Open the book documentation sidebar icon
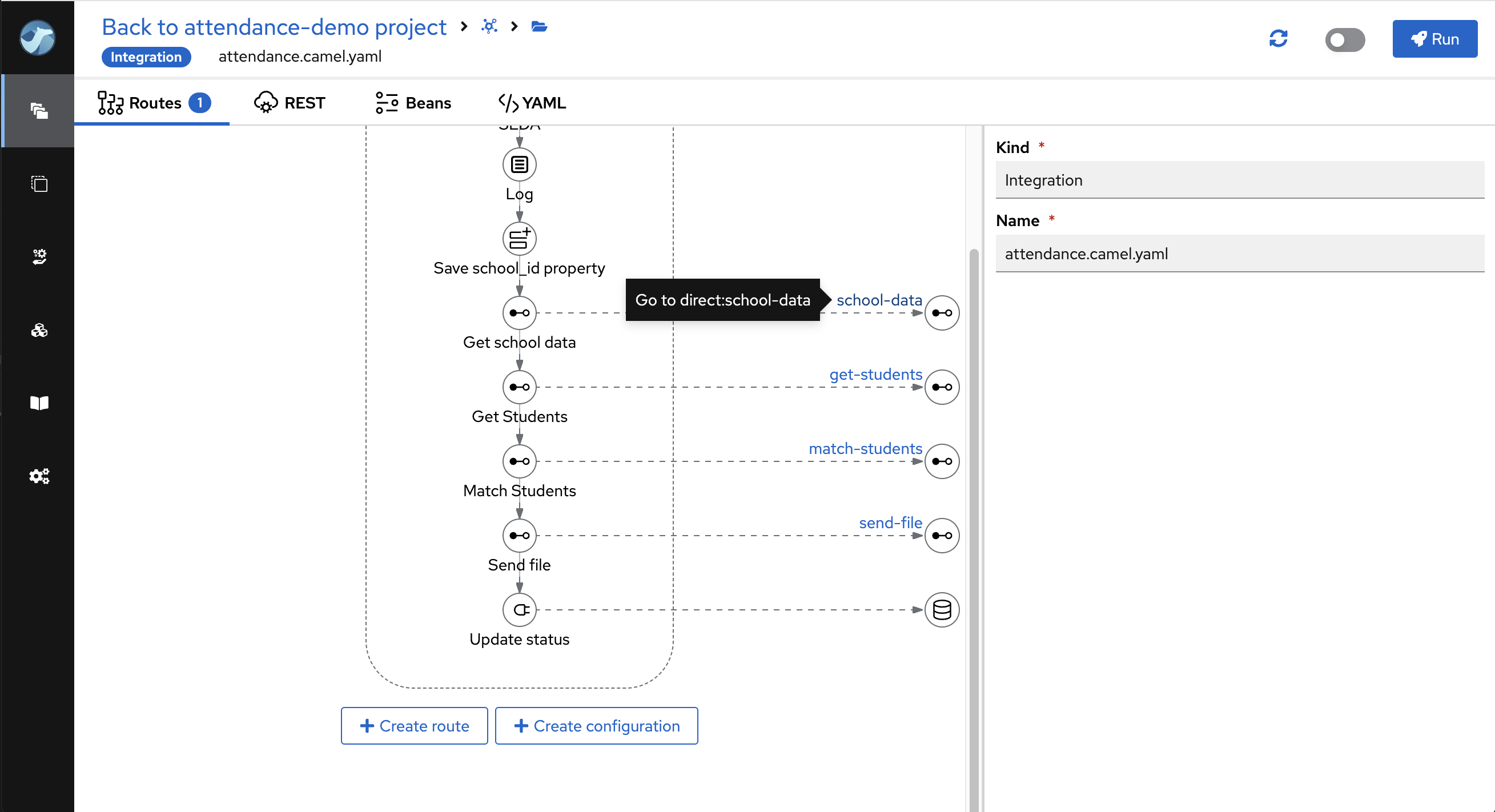 coord(39,403)
